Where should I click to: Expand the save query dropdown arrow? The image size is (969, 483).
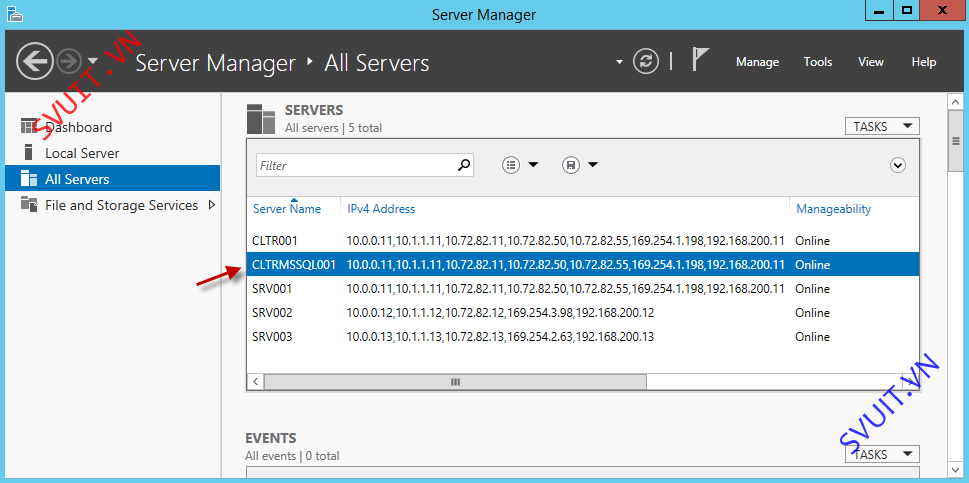(x=593, y=165)
